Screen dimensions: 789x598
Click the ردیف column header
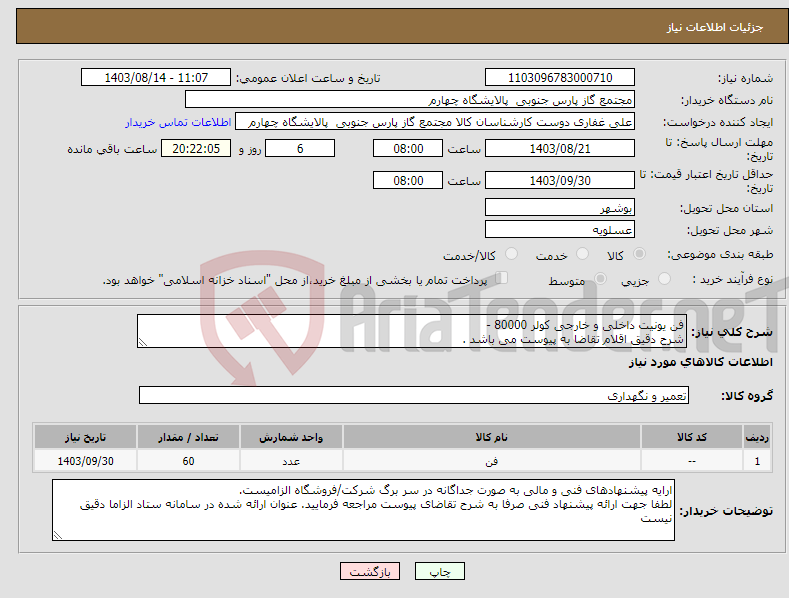757,436
